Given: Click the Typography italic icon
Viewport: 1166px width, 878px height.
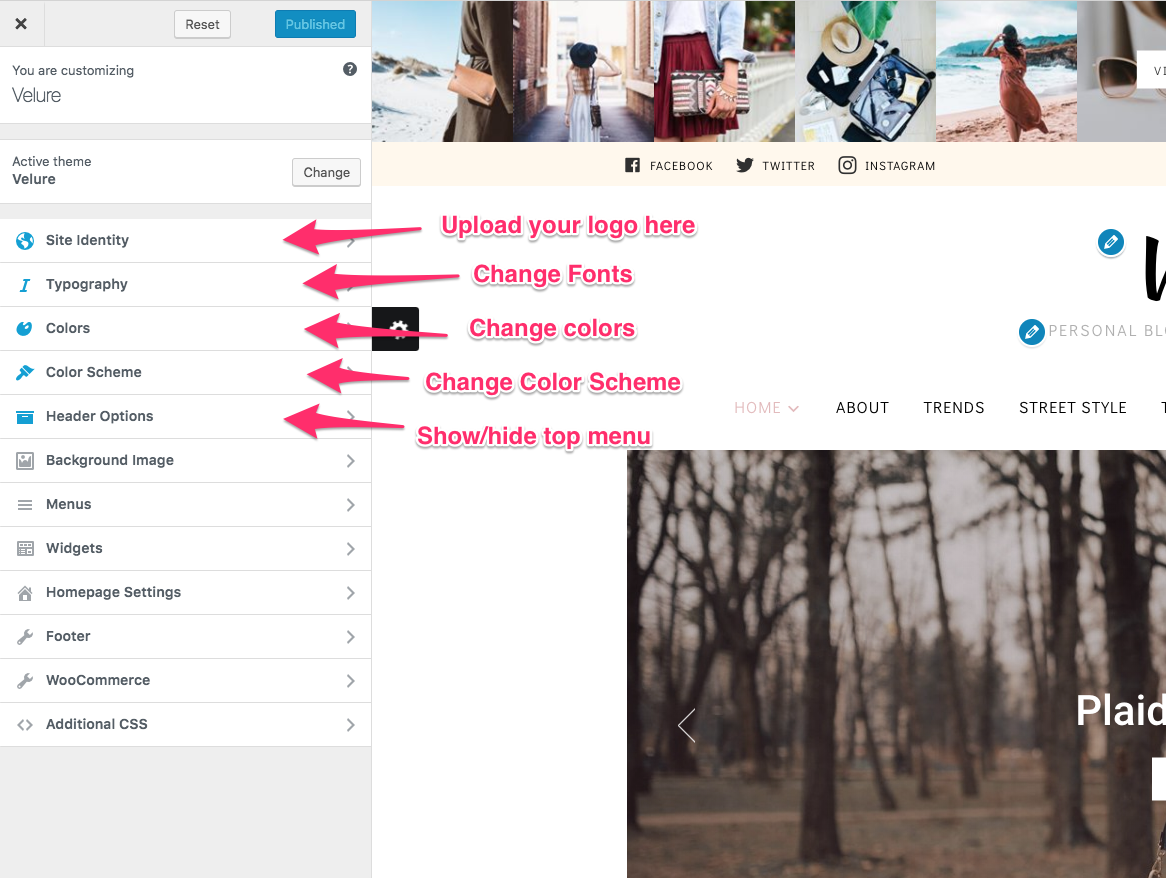Looking at the screenshot, I should click(25, 285).
